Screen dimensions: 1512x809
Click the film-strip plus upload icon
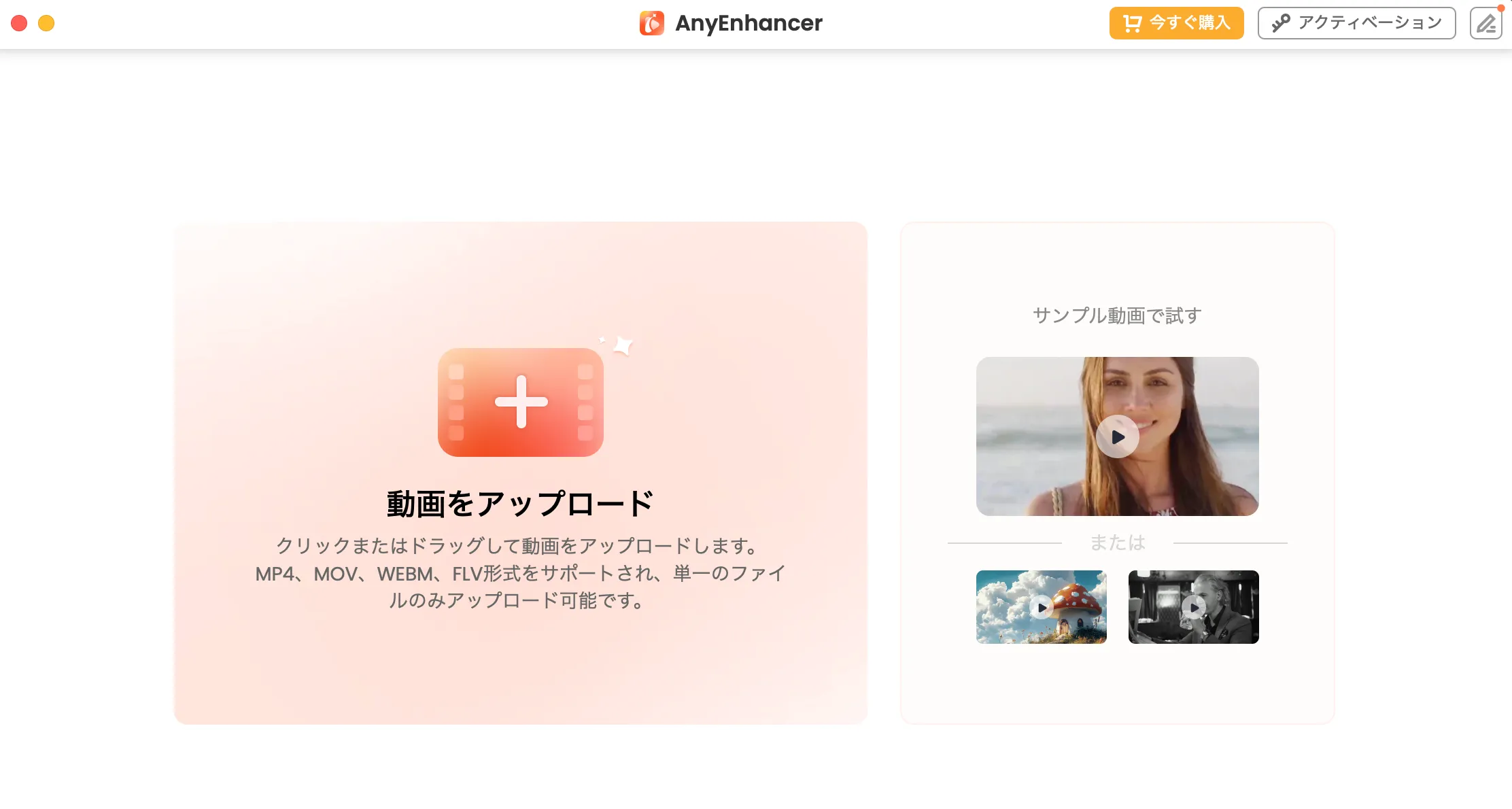pyautogui.click(x=521, y=402)
